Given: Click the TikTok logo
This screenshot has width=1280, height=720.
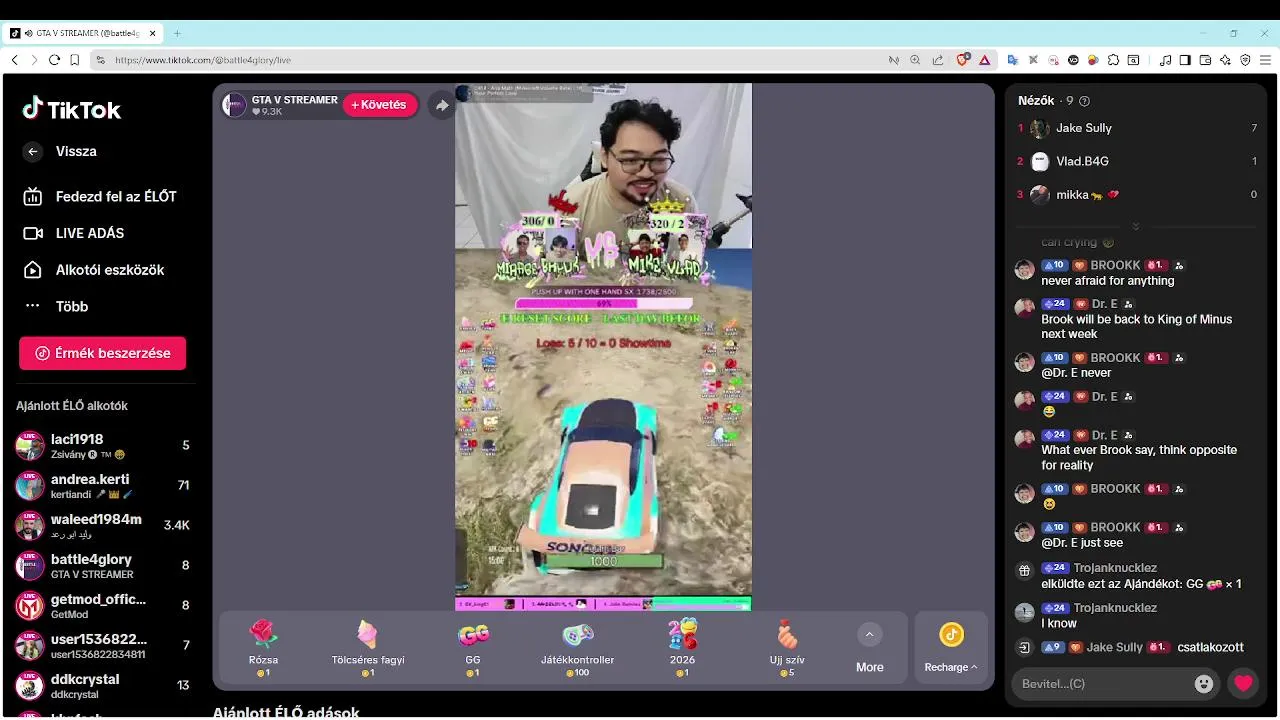Looking at the screenshot, I should pos(72,109).
